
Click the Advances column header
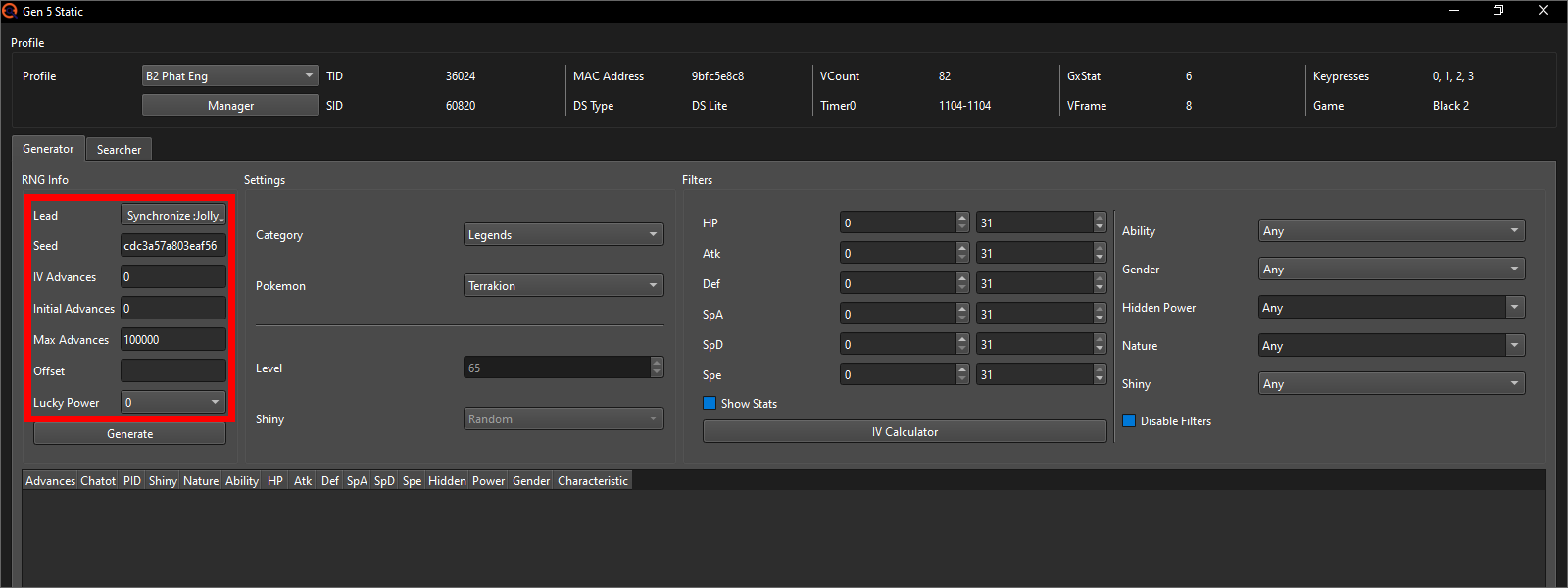click(x=50, y=480)
